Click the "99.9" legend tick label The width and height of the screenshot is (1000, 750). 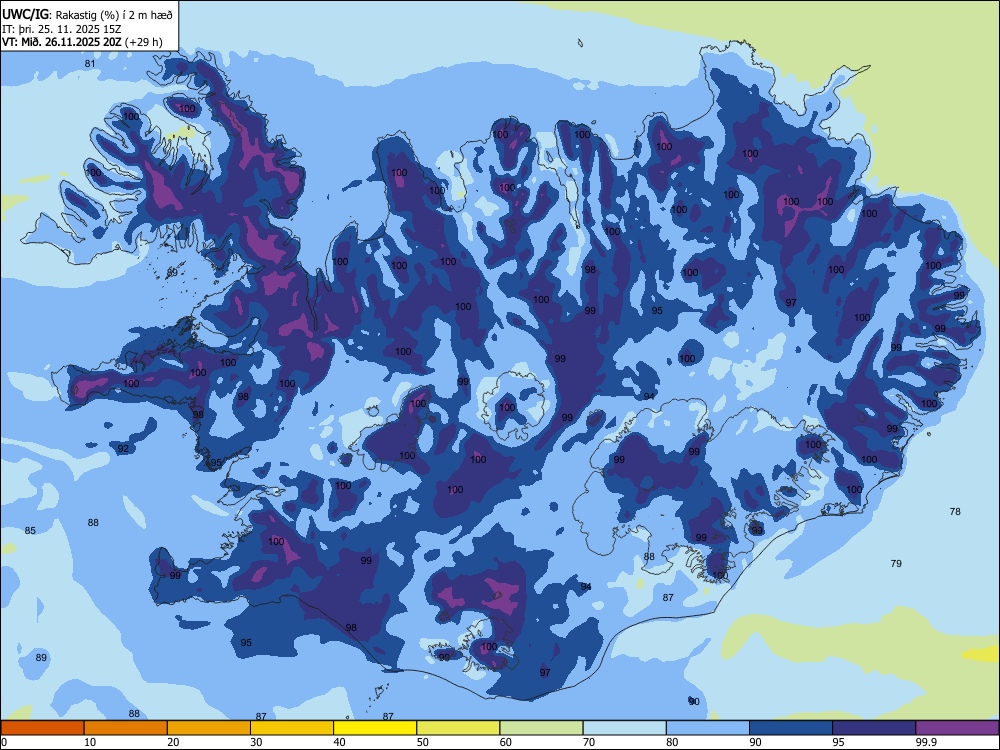coord(926,742)
